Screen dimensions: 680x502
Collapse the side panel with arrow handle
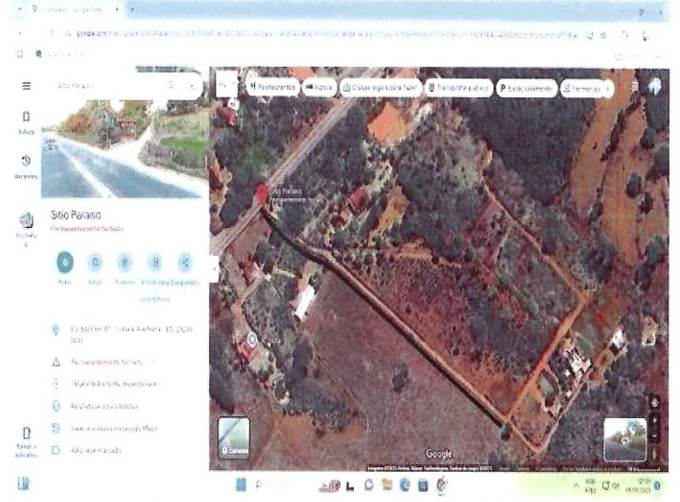pos(213,267)
